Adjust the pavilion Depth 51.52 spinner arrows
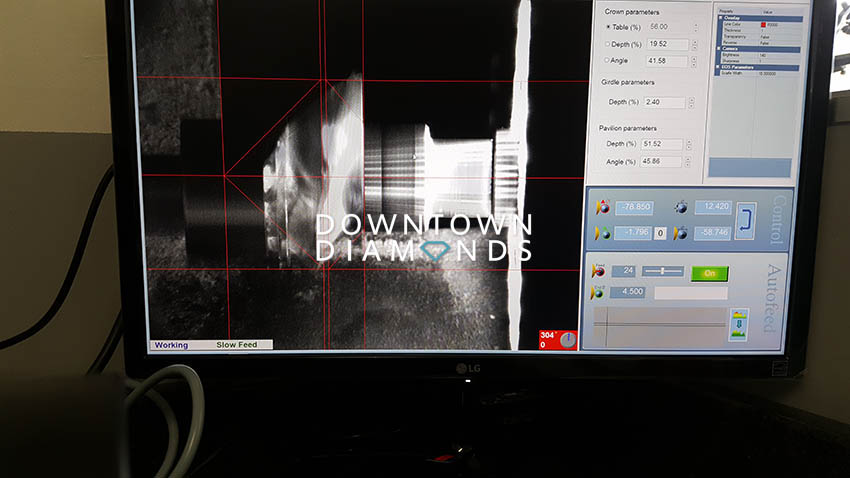The height and width of the screenshot is (478, 850). [x=688, y=145]
